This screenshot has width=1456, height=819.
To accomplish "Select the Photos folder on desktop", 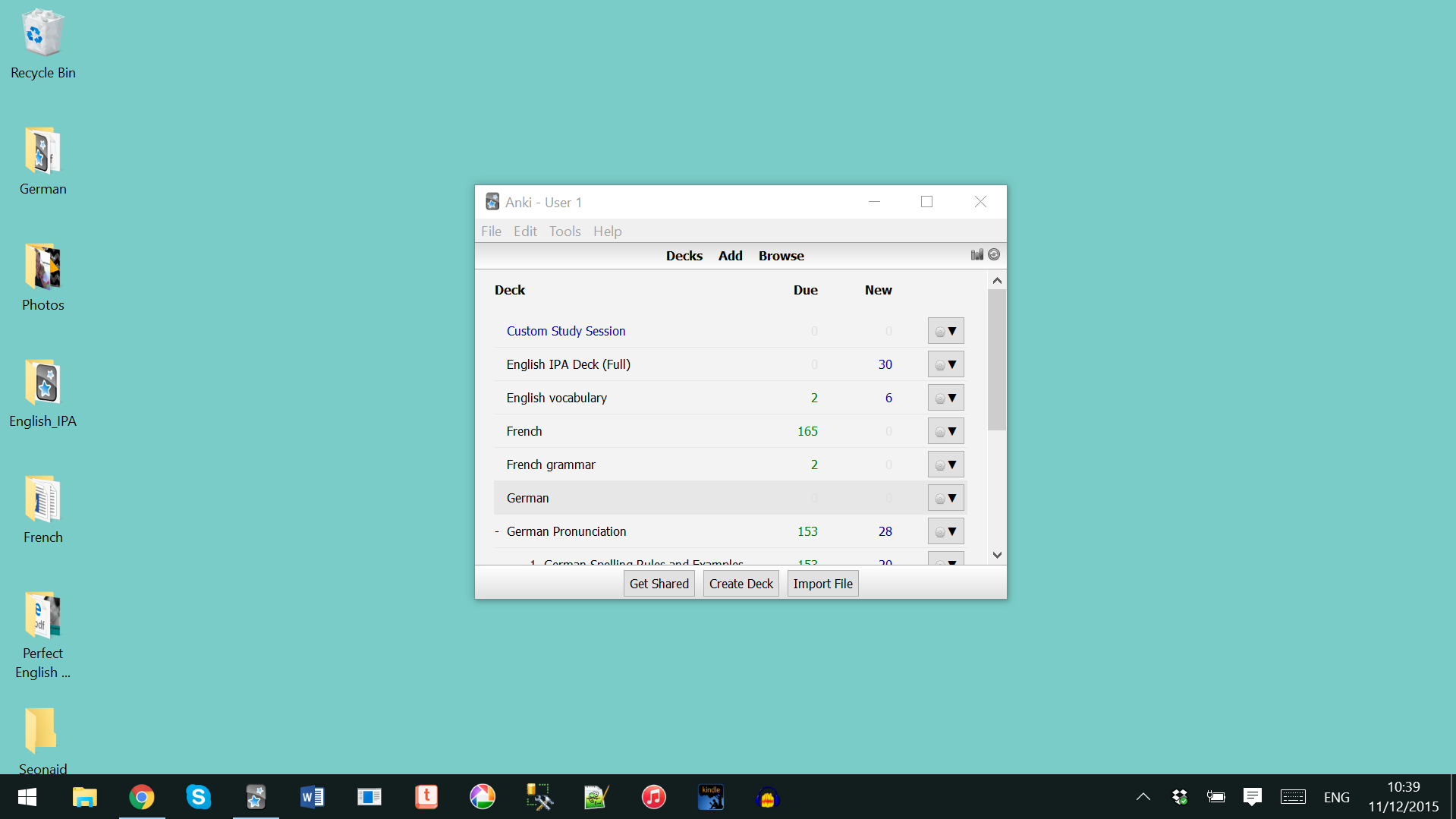I will tap(43, 277).
